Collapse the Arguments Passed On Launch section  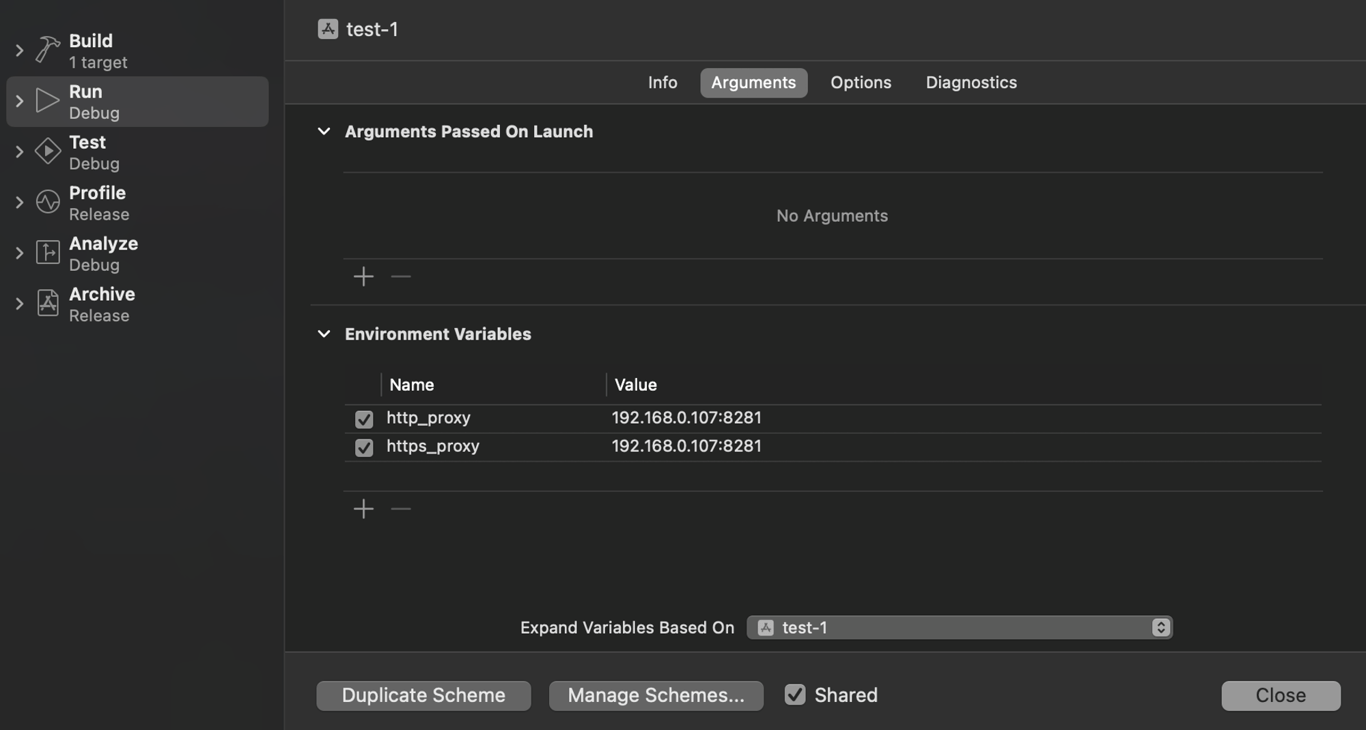324,132
